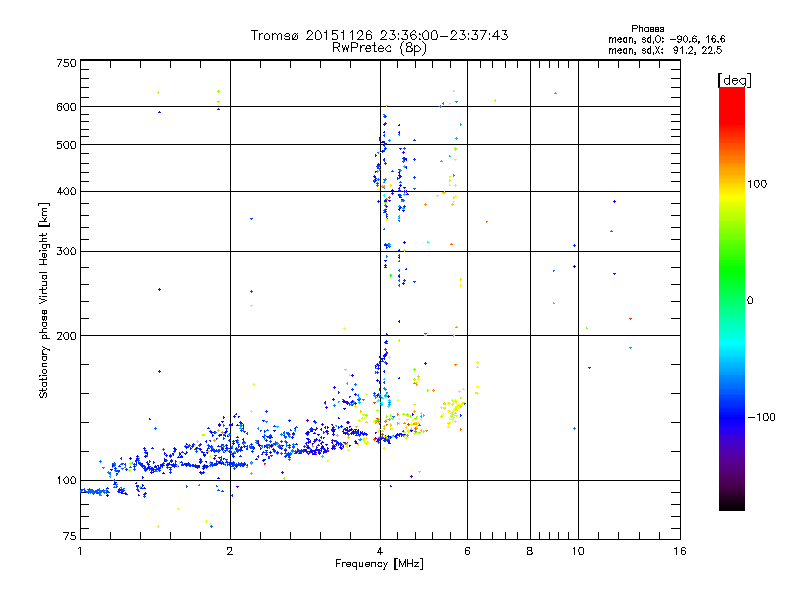
Task: Click the x-axis tick label '4'
Action: (380, 551)
